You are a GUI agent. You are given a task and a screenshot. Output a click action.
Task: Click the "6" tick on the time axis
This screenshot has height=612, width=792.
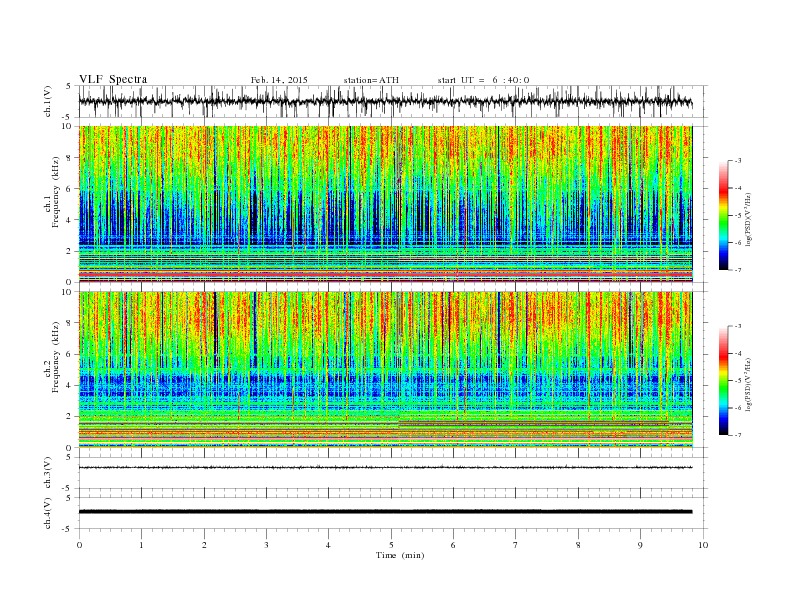(x=453, y=545)
